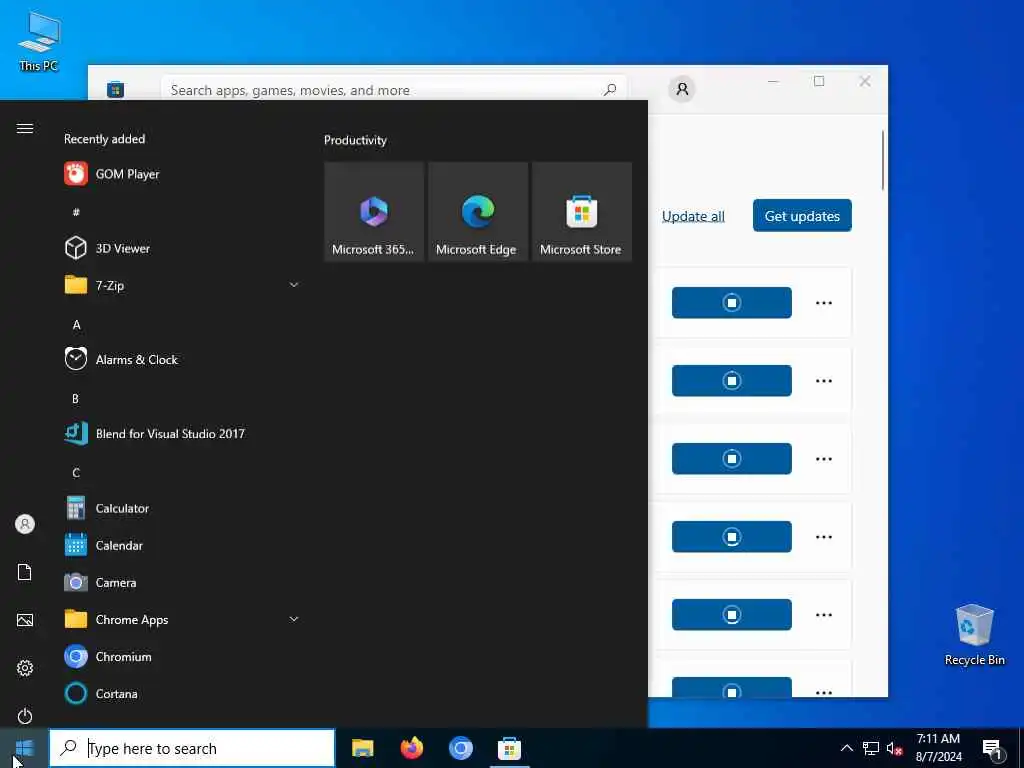The height and width of the screenshot is (768, 1024).
Task: Expand the Start menu hamburger navigation
Action: (x=25, y=129)
